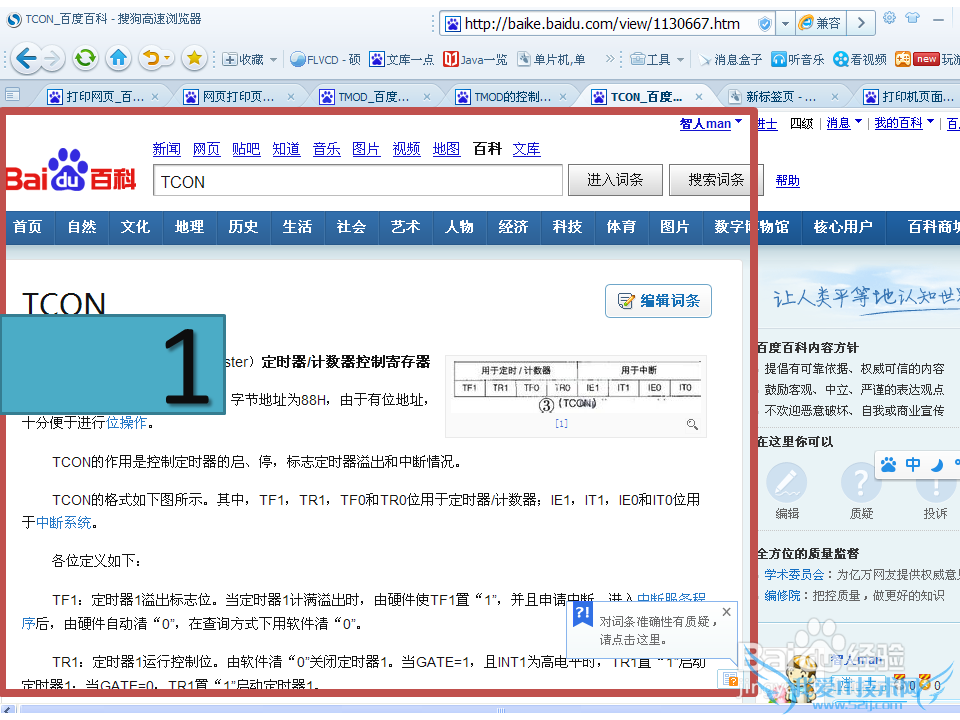
Task: Expand the undo arrow dropdown
Action: tap(168, 59)
